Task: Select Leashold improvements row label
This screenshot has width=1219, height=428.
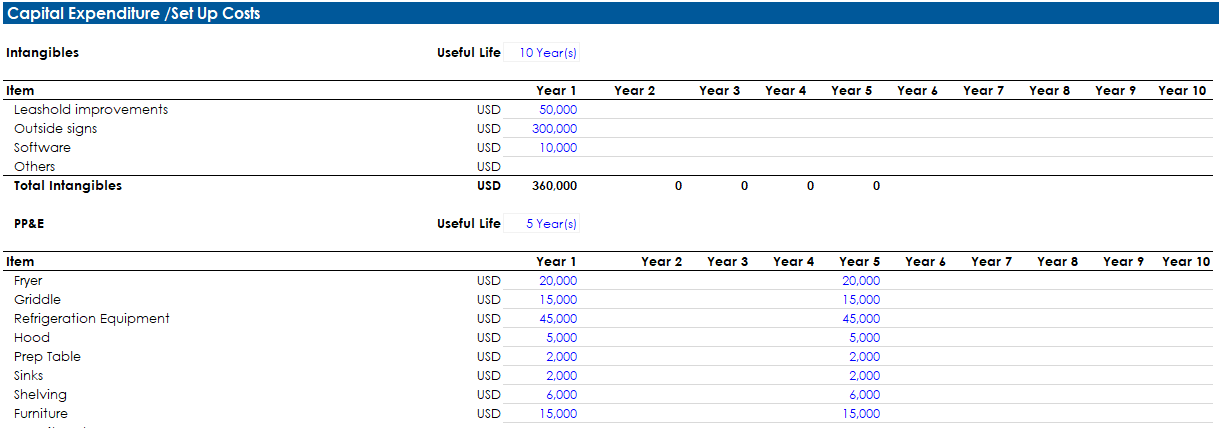Action: pos(91,110)
